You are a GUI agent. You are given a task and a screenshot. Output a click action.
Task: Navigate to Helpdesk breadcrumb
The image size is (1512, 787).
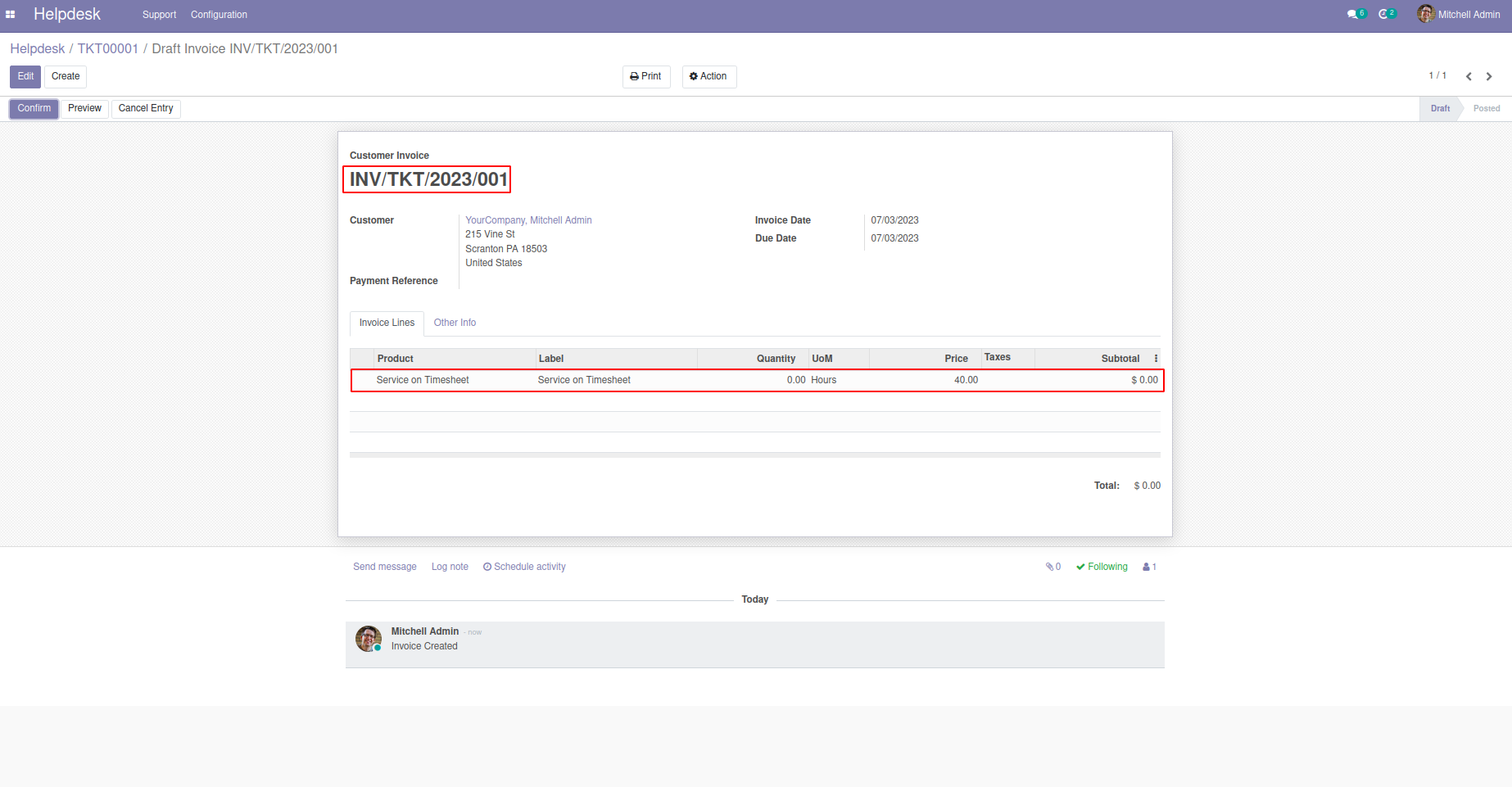(x=38, y=49)
